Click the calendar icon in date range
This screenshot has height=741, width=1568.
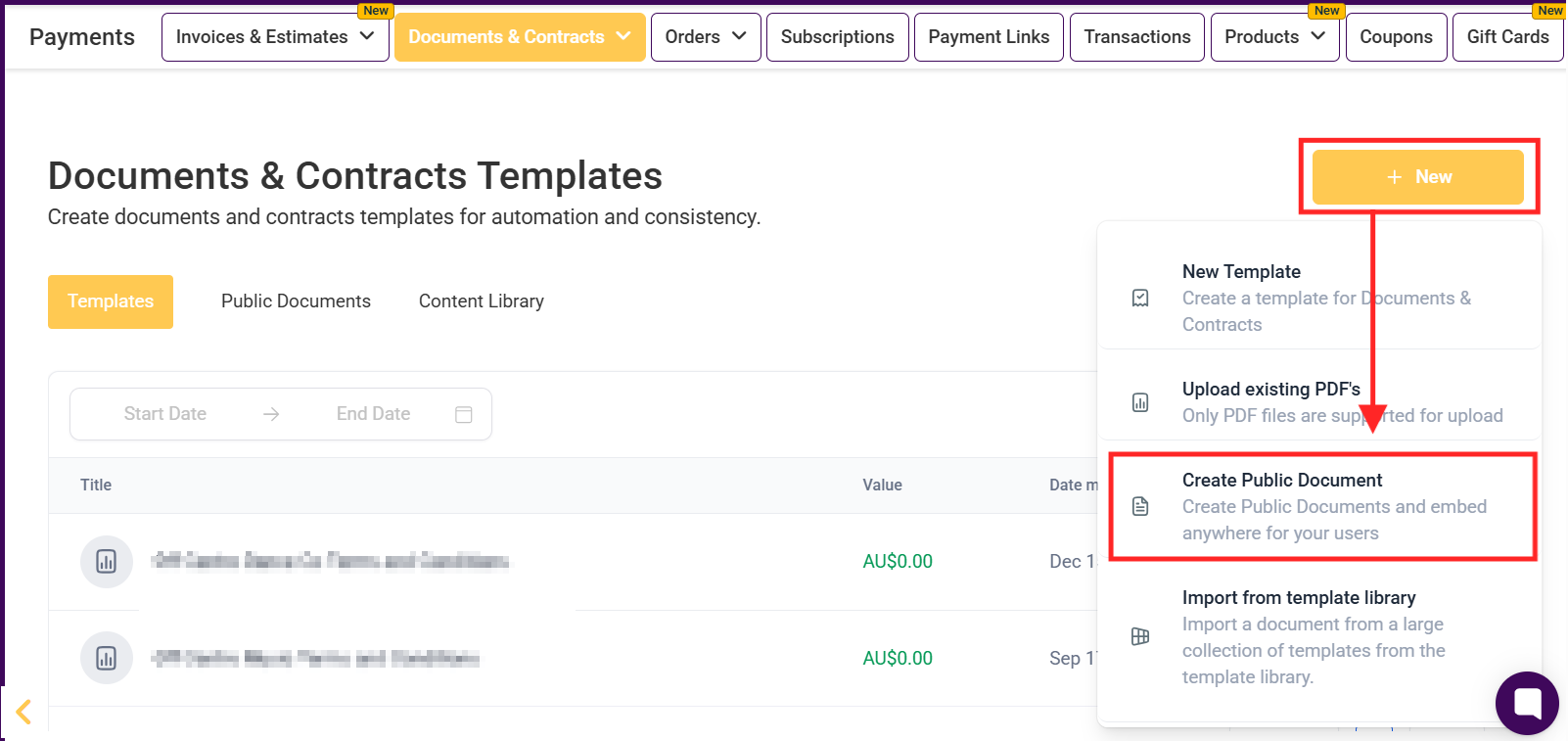click(x=464, y=414)
